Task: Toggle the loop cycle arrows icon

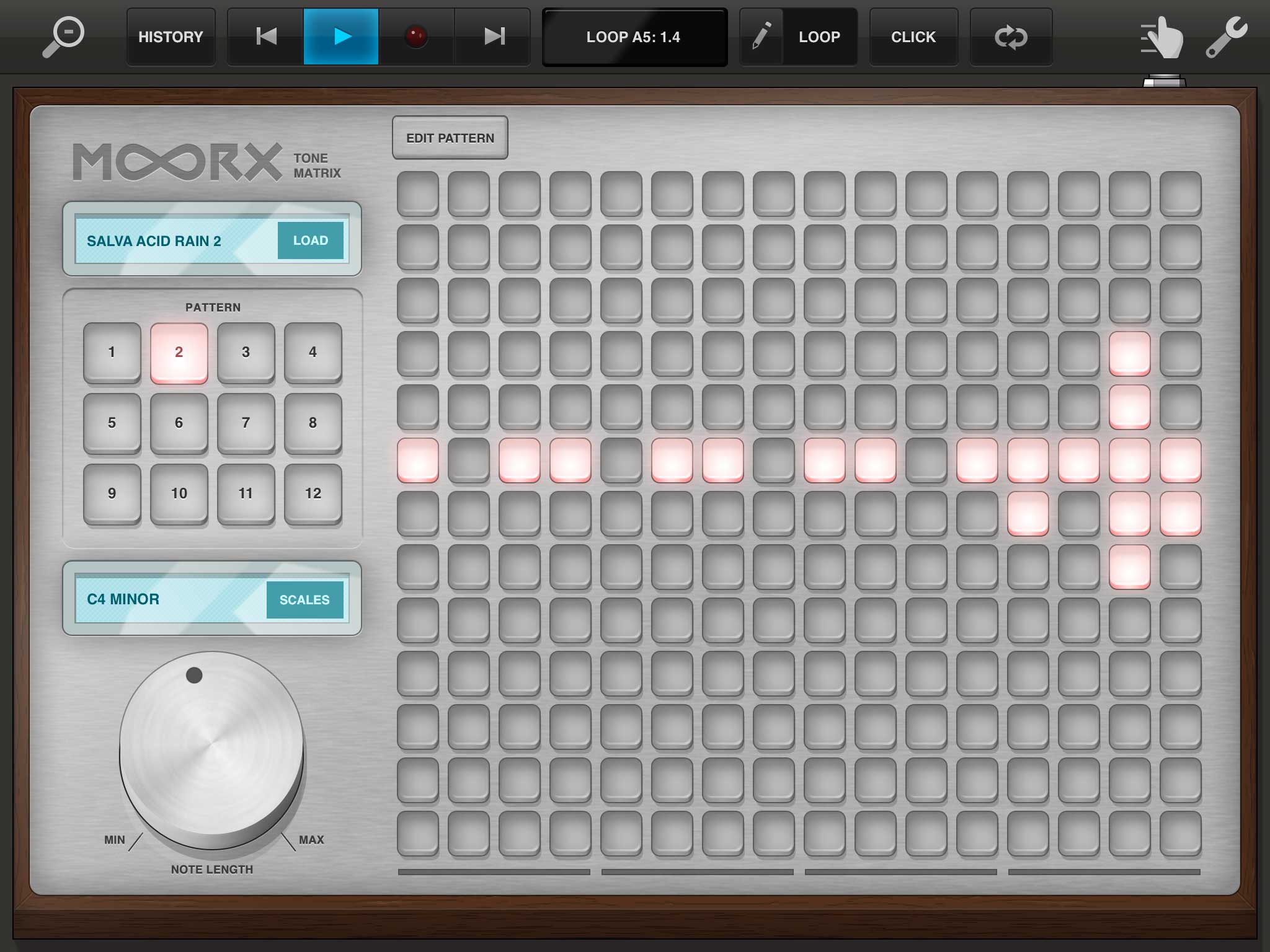Action: coord(1011,37)
